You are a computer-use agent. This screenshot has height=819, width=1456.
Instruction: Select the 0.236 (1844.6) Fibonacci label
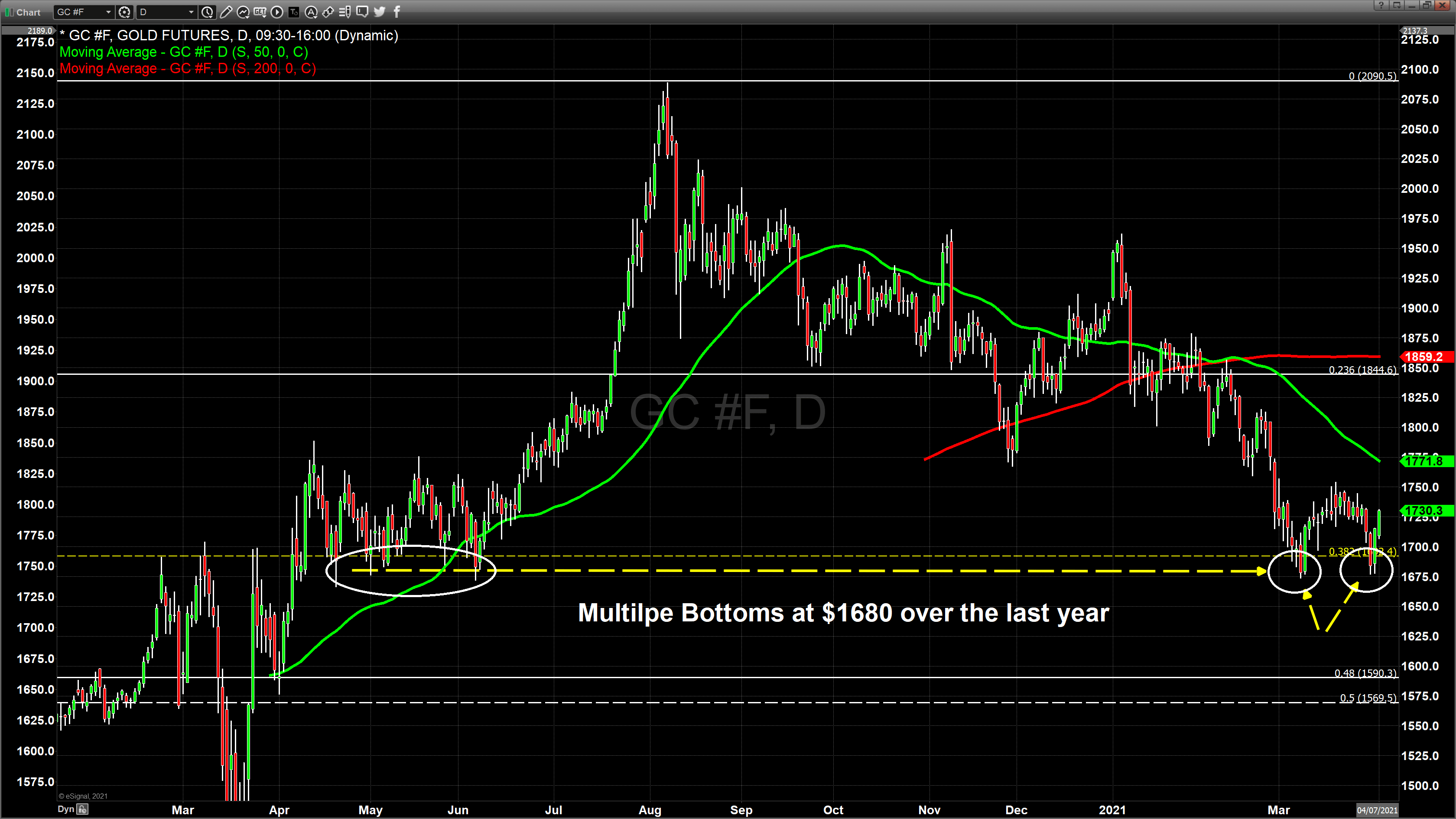tap(1362, 370)
